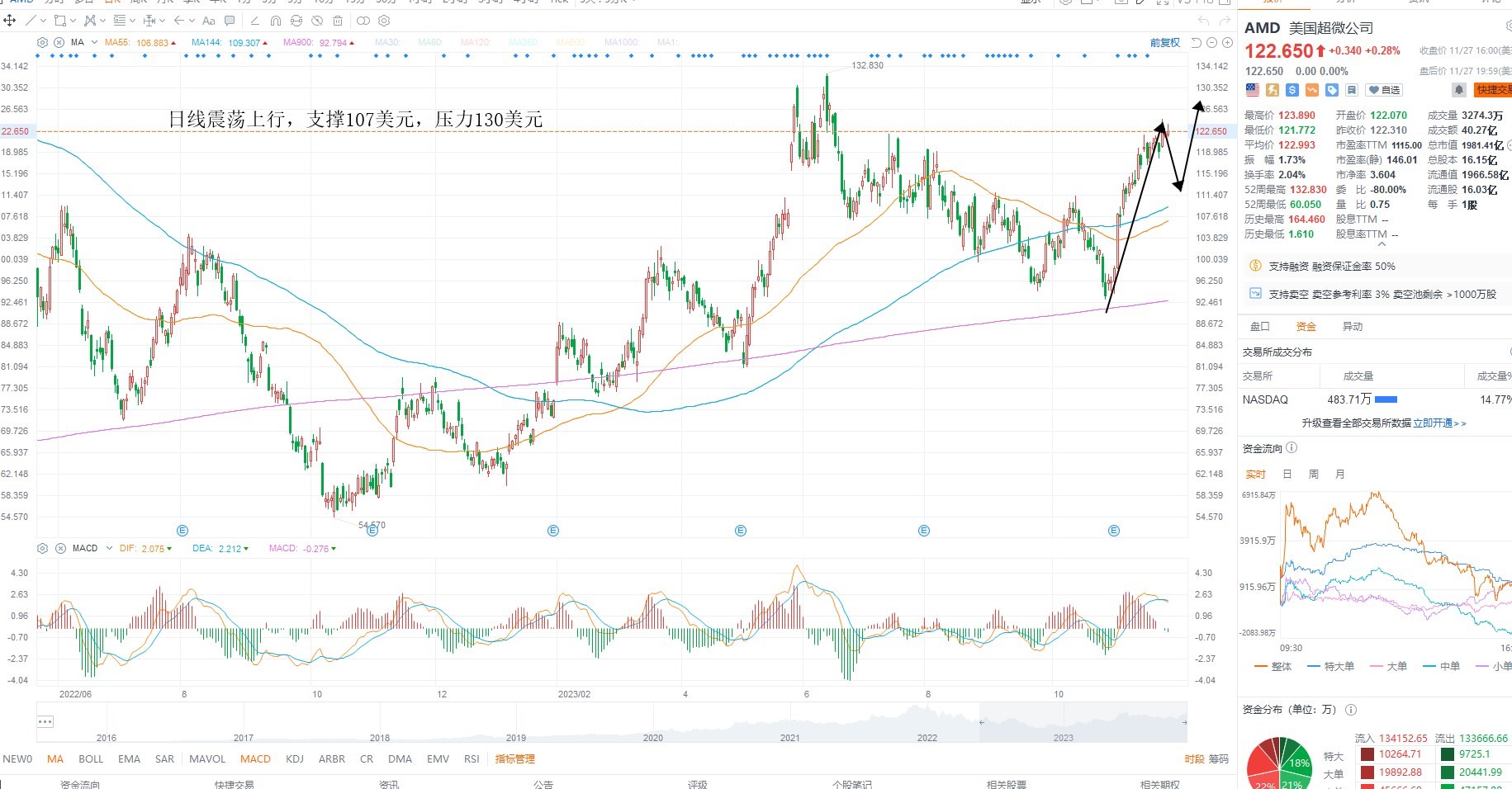Enable the magnet snap tool
The height and width of the screenshot is (789, 1512).
point(276,21)
